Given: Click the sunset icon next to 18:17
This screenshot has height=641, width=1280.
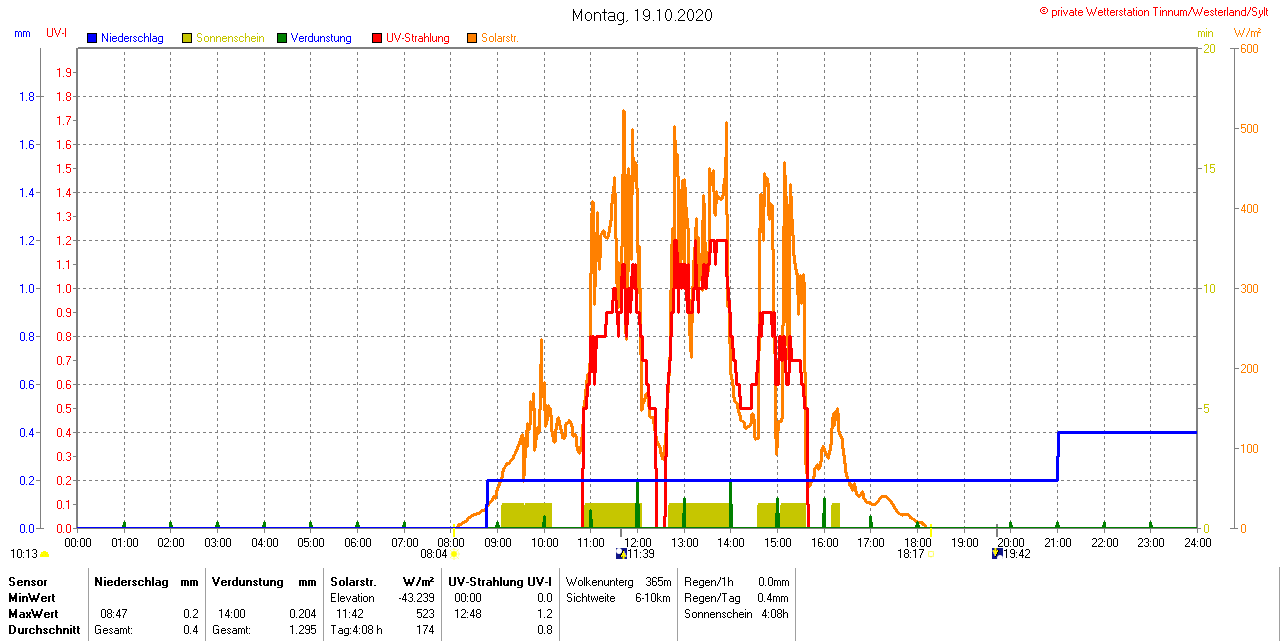Looking at the screenshot, I should pyautogui.click(x=930, y=554).
